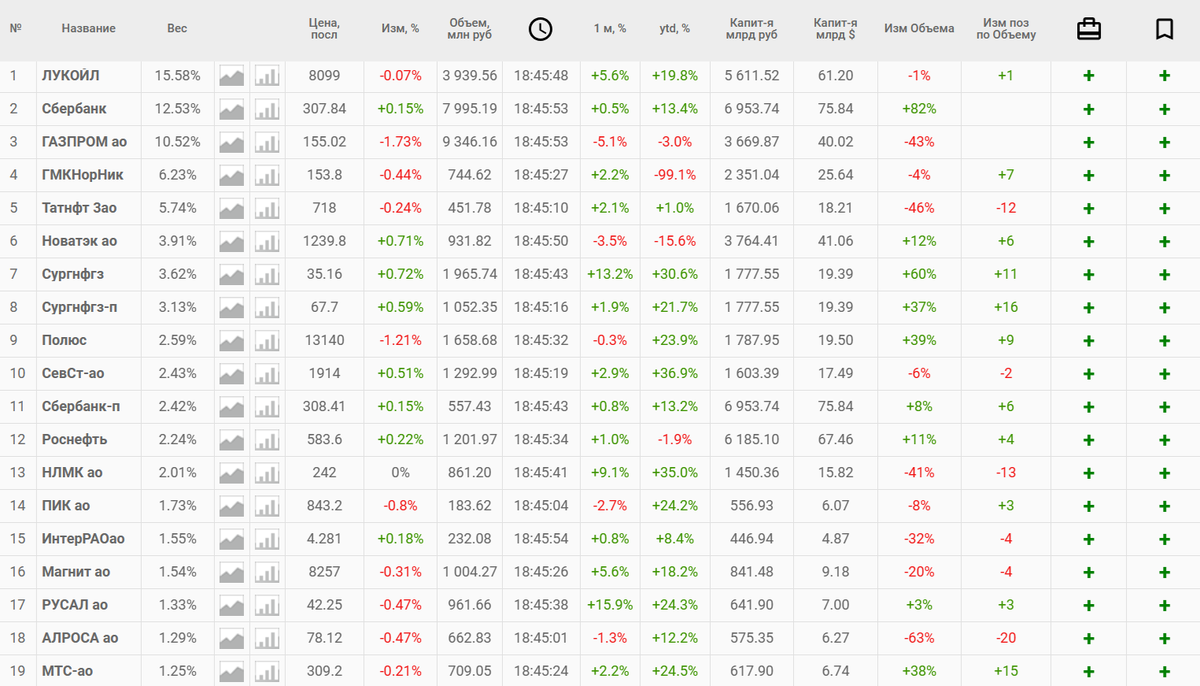This screenshot has height=686, width=1200.
Task: Add Магнит ао to portfolio with plus
Action: [1089, 571]
